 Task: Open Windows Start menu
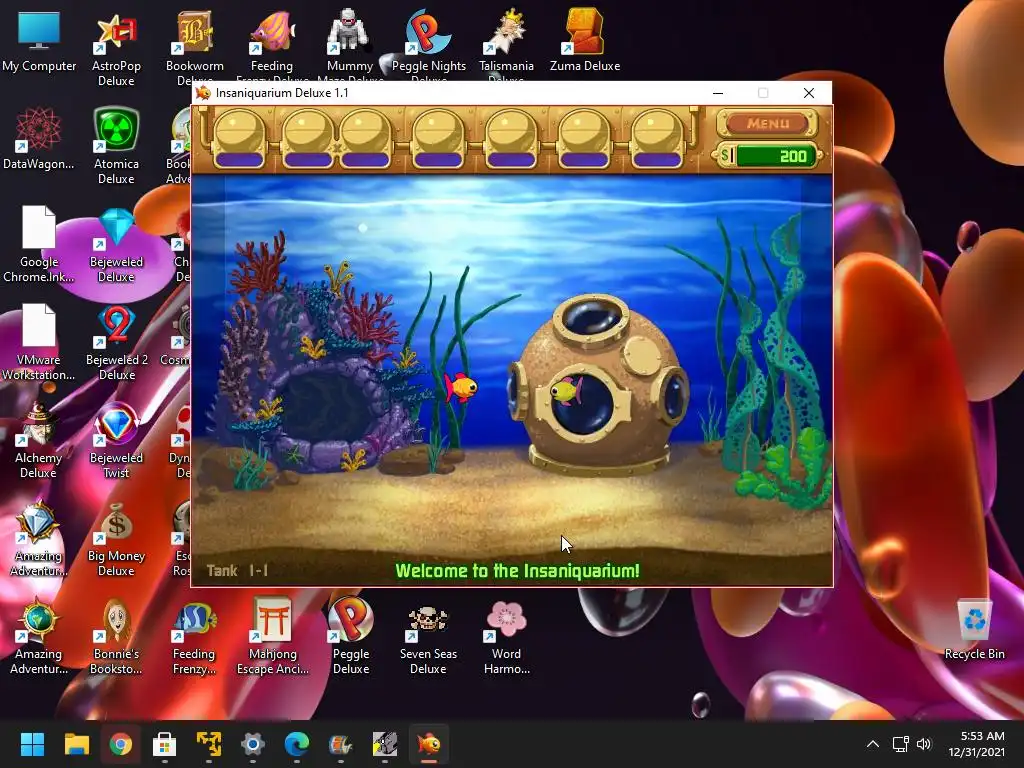(32, 744)
